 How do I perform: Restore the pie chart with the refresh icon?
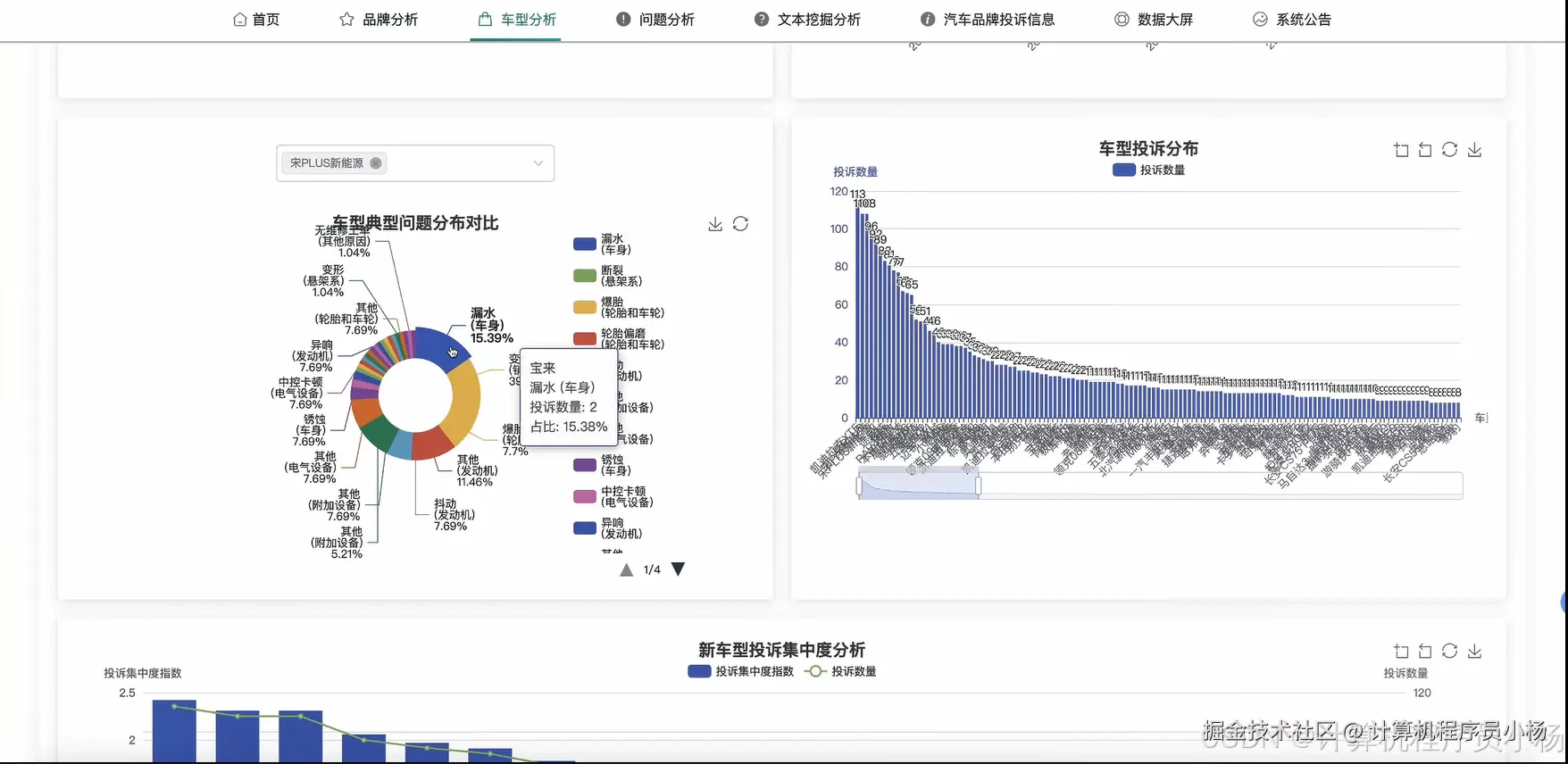(740, 224)
